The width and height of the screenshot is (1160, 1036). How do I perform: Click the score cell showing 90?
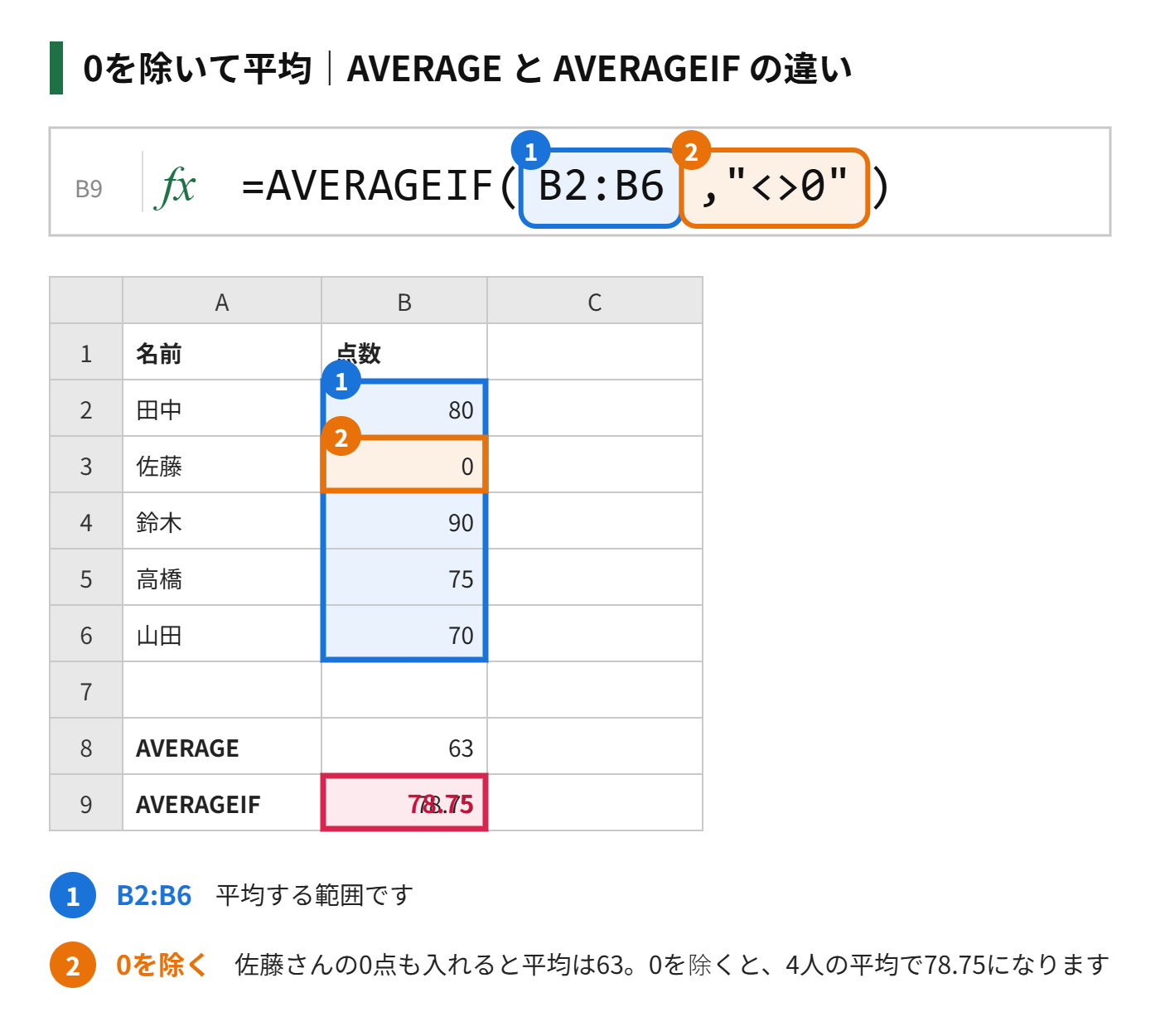[404, 521]
